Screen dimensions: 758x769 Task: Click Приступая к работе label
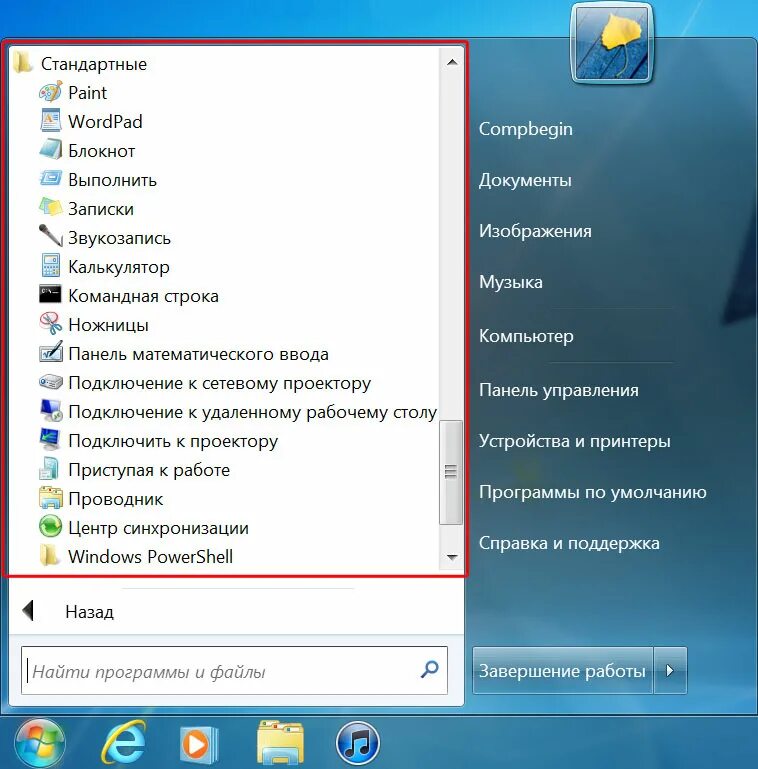149,470
